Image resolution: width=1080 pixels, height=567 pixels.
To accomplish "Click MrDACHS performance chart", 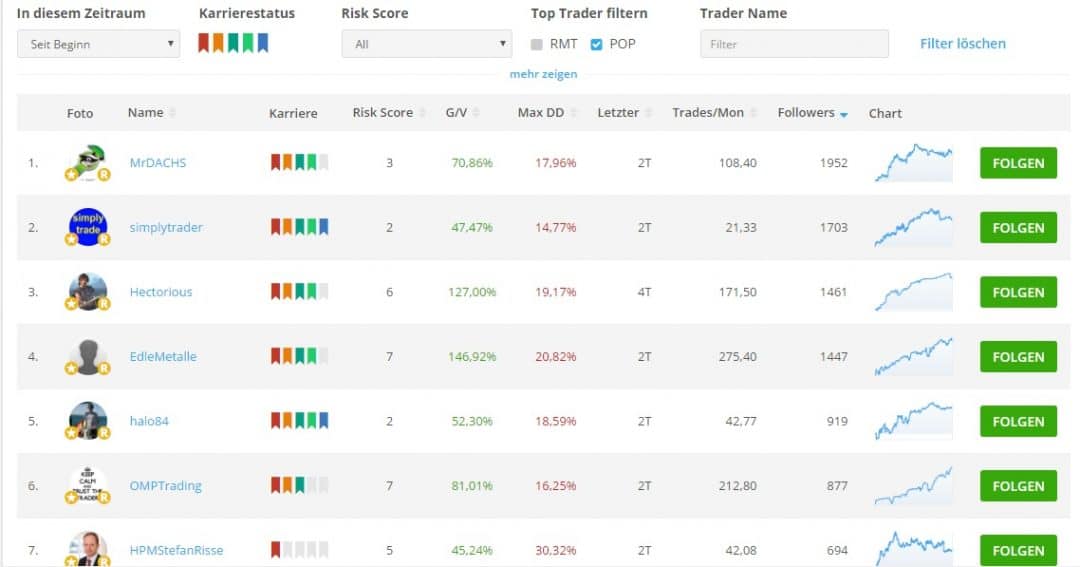I will pyautogui.click(x=913, y=163).
